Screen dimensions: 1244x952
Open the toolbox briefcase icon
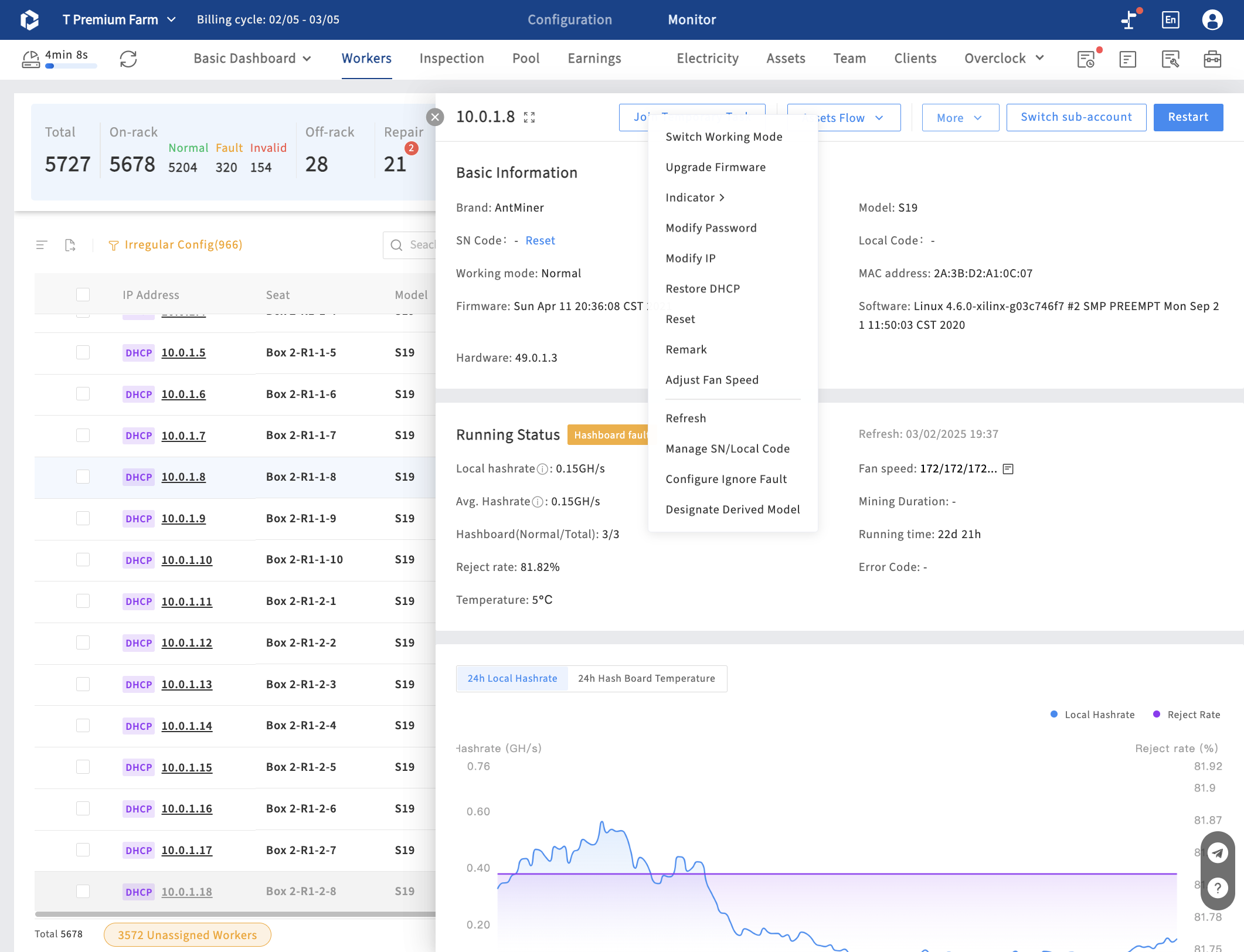[1212, 59]
